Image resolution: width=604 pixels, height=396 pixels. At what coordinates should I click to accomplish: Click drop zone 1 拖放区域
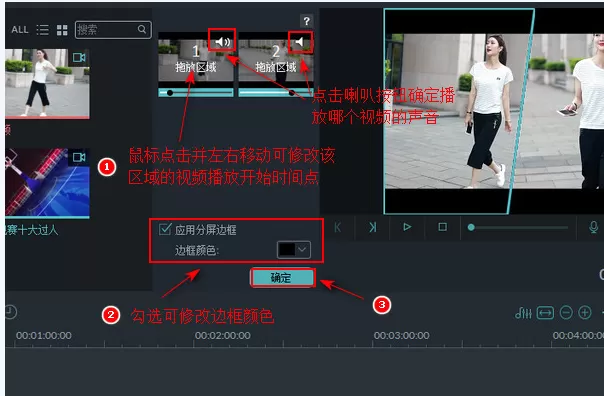[196, 60]
